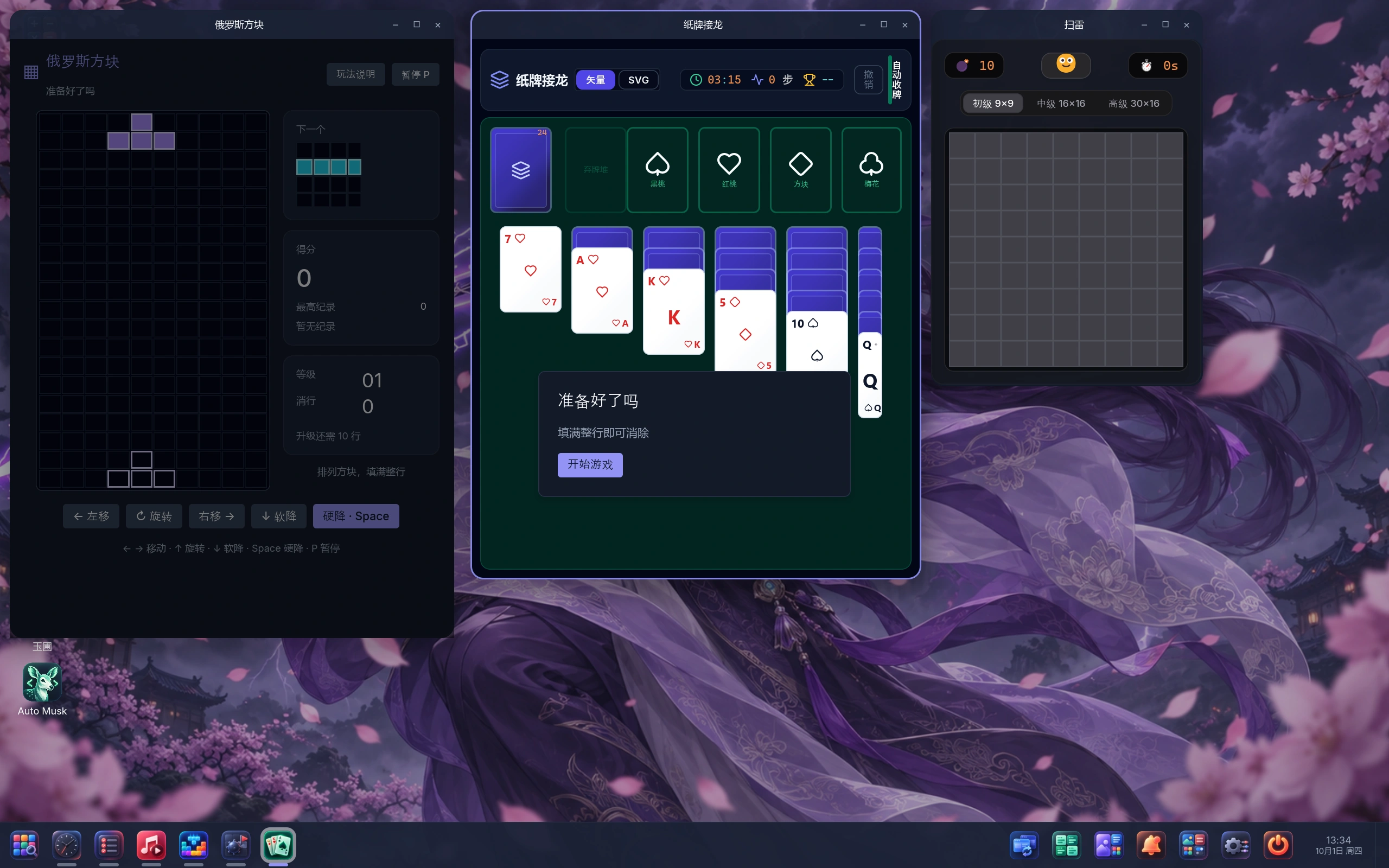Switch solitaire rendering to SVG mode
The image size is (1389, 868).
638,80
